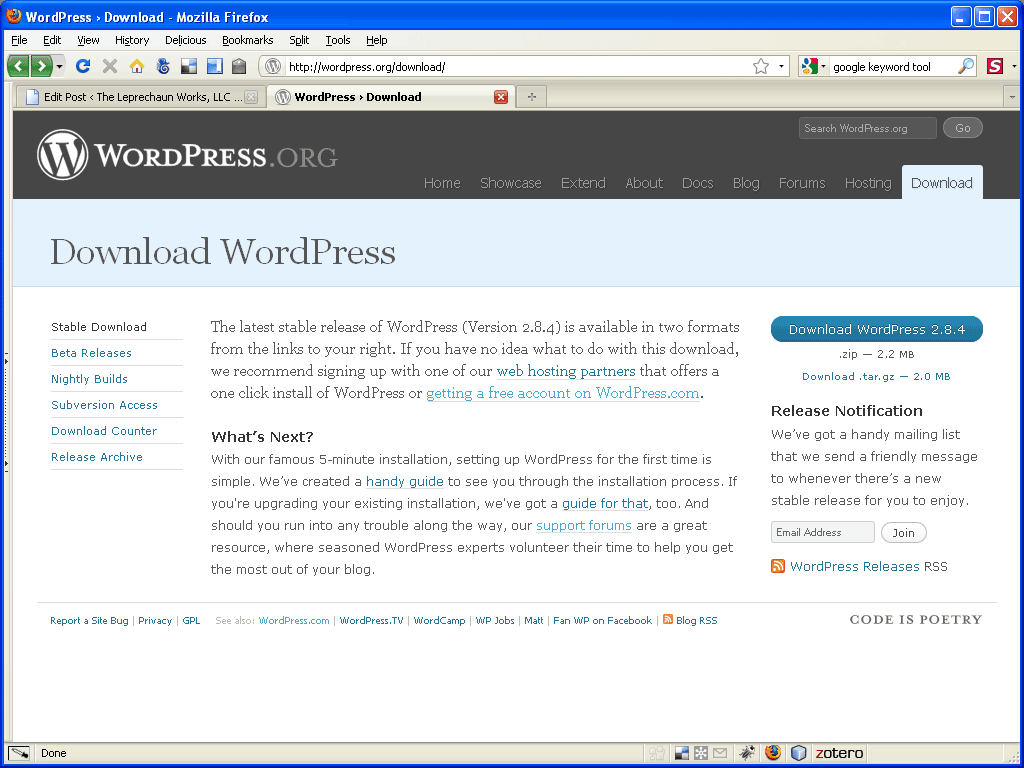The image size is (1024, 768).
Task: Click the Nightly Builds sidebar link
Action: coord(89,379)
